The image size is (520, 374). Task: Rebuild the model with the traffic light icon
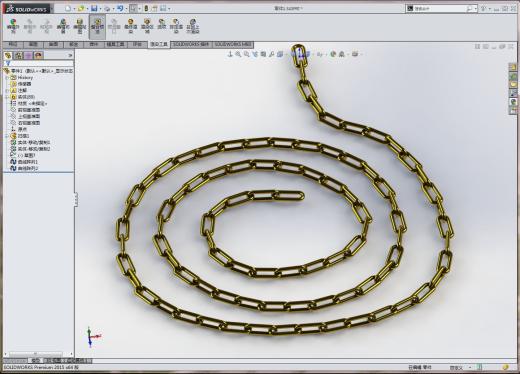[x=146, y=8]
